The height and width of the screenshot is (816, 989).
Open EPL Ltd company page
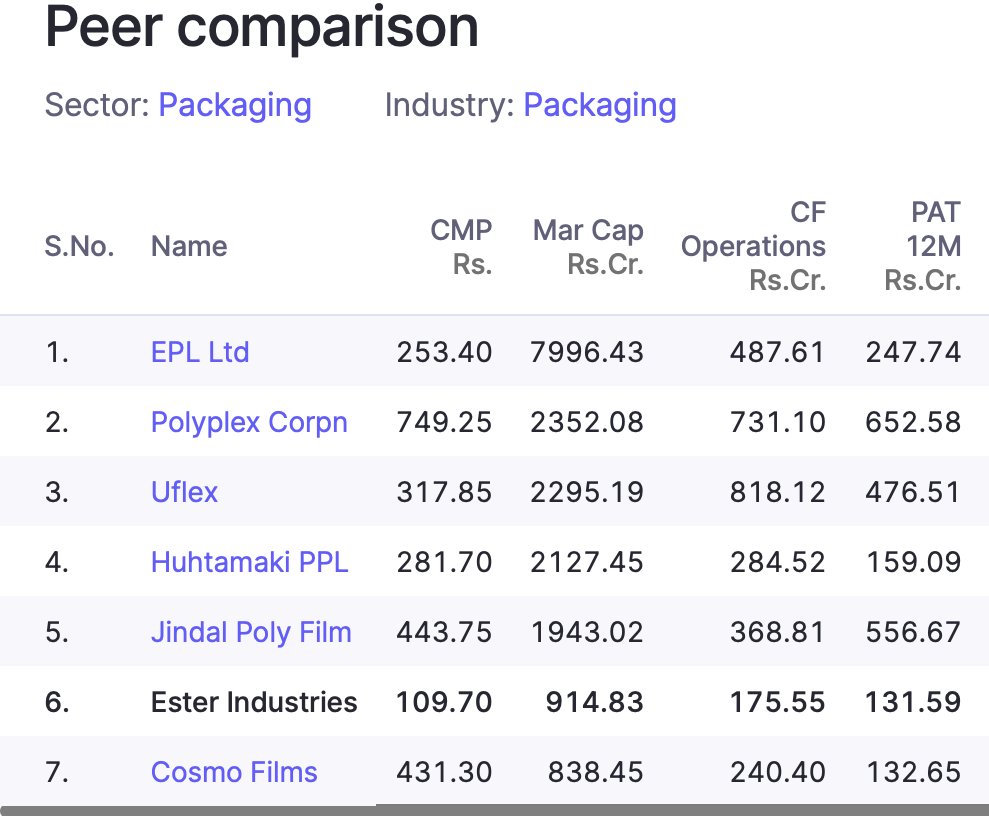[200, 352]
